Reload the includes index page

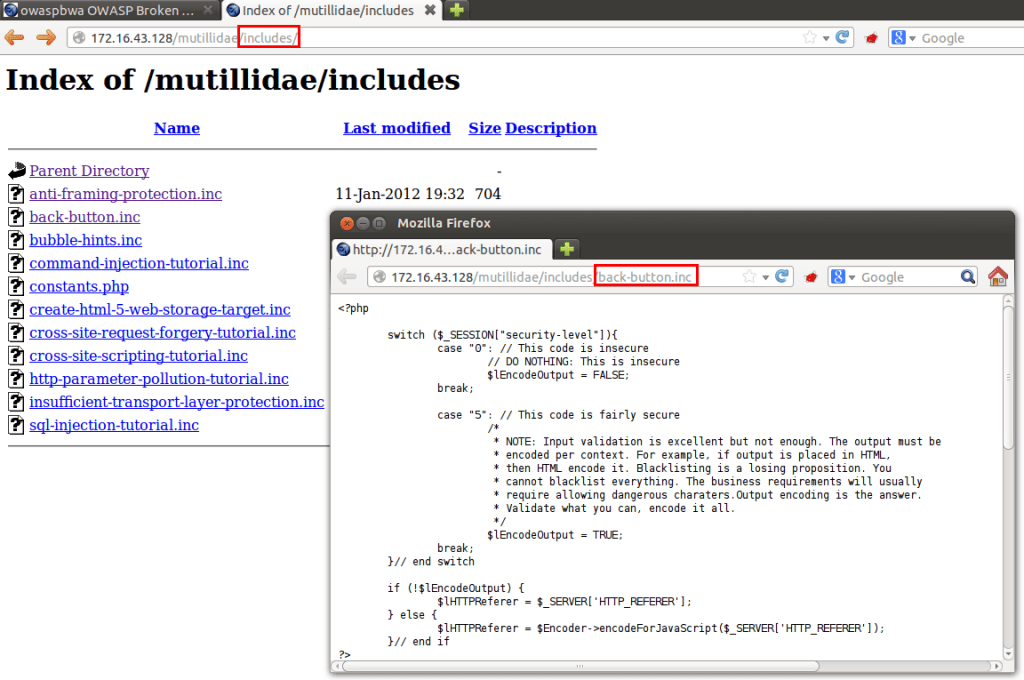click(x=843, y=38)
